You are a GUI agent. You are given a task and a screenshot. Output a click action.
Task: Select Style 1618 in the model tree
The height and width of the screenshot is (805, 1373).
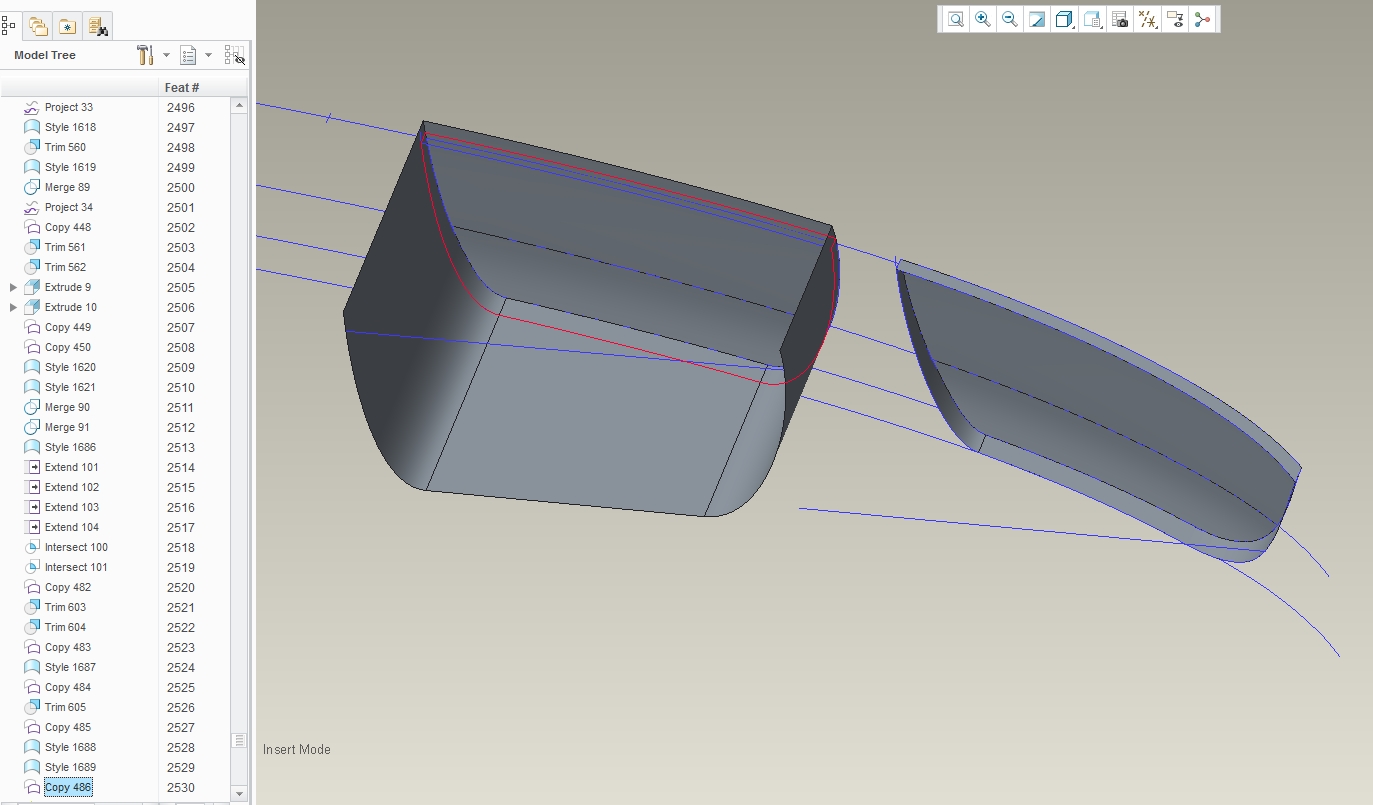pos(71,127)
